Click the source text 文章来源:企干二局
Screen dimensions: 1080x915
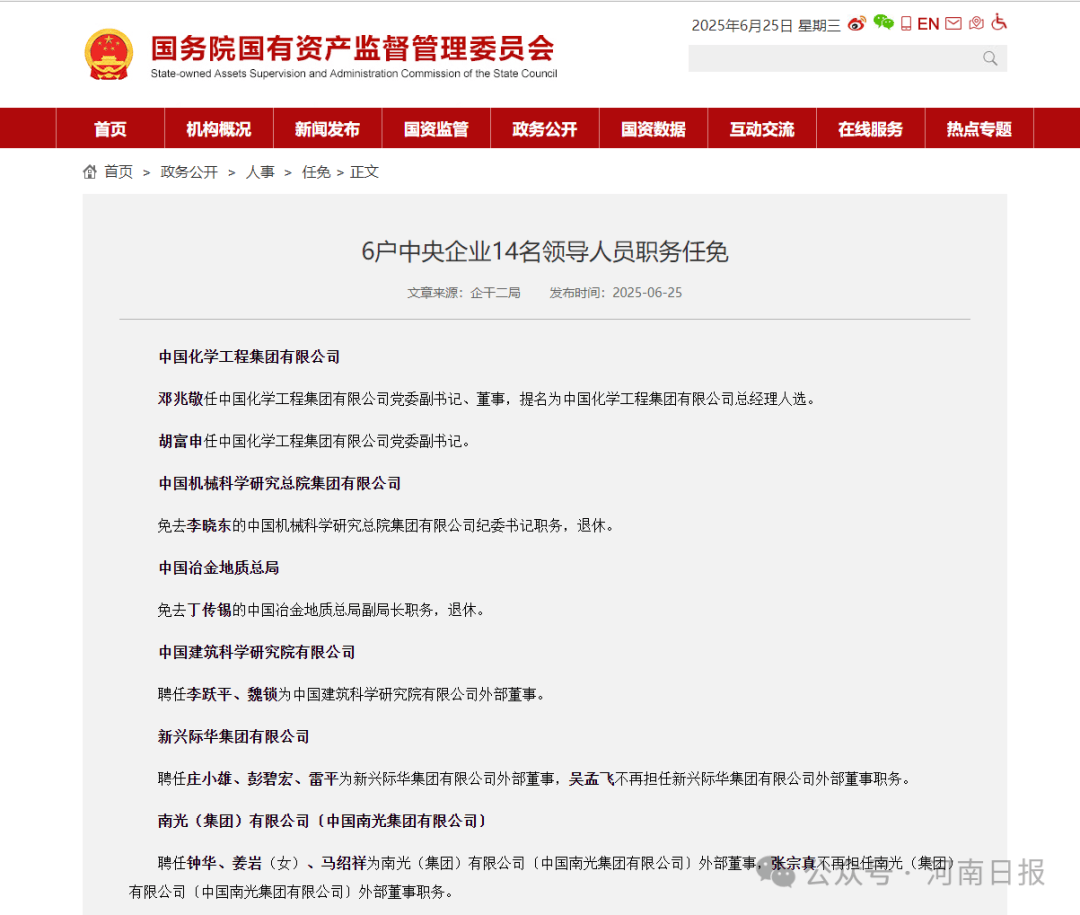point(464,293)
